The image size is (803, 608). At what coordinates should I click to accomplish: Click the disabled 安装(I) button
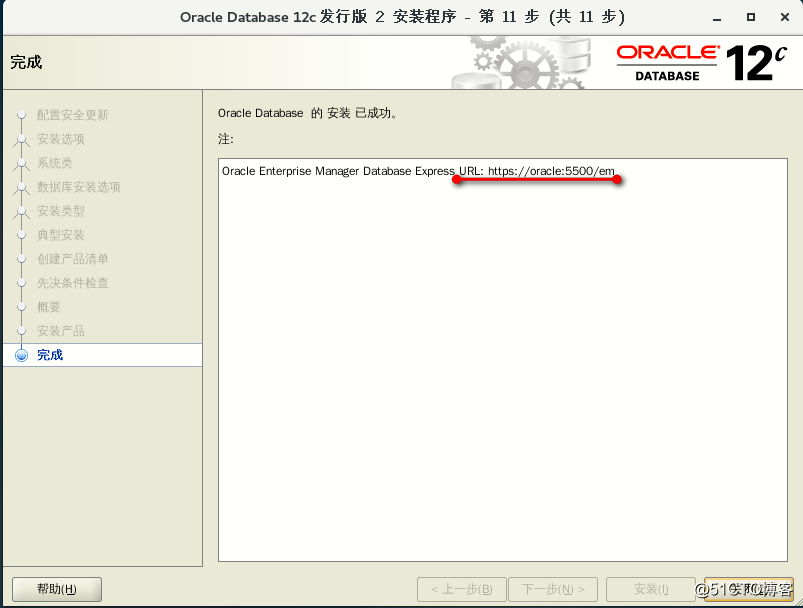point(650,589)
